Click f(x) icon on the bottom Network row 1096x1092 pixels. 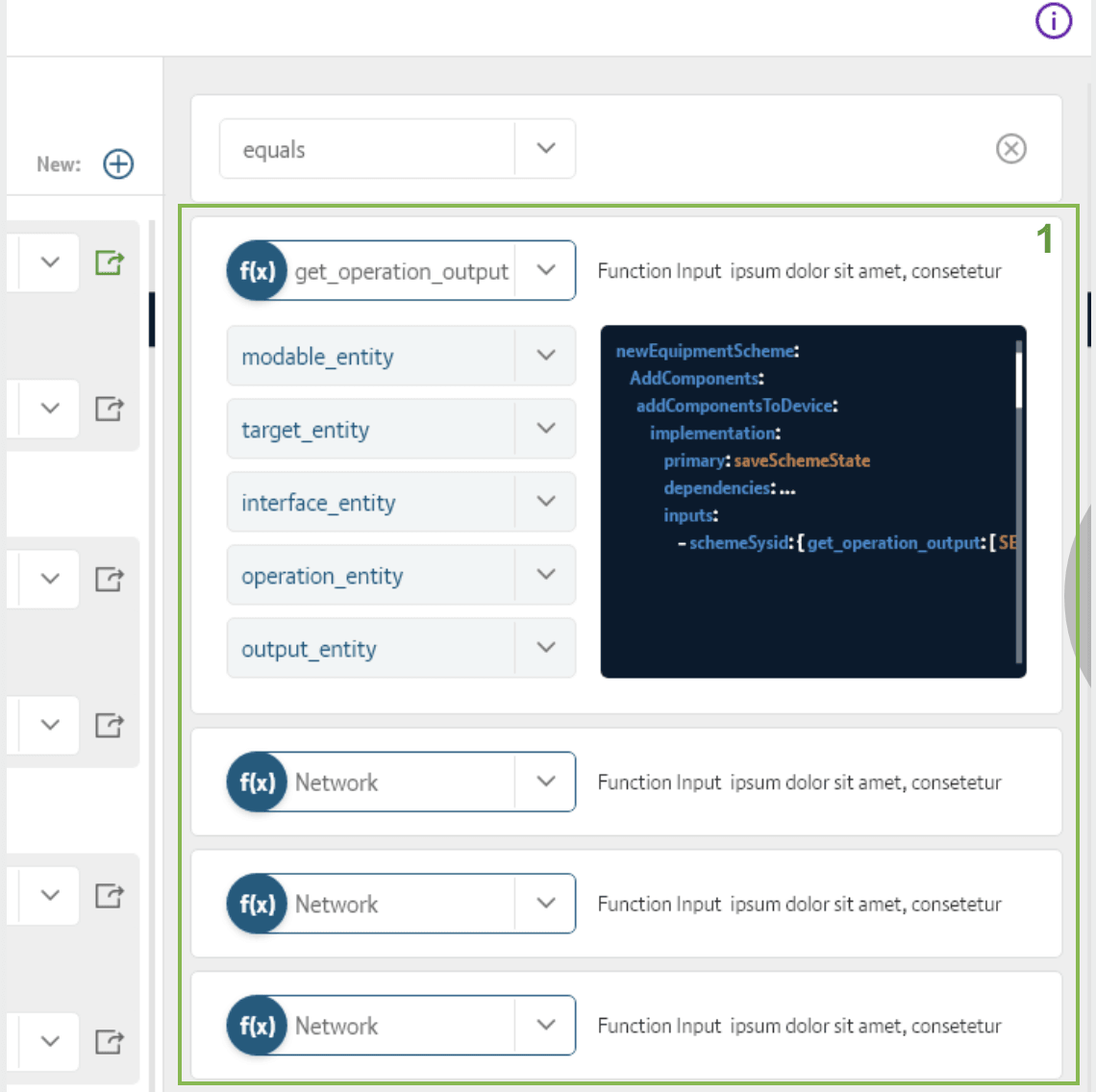[257, 1026]
